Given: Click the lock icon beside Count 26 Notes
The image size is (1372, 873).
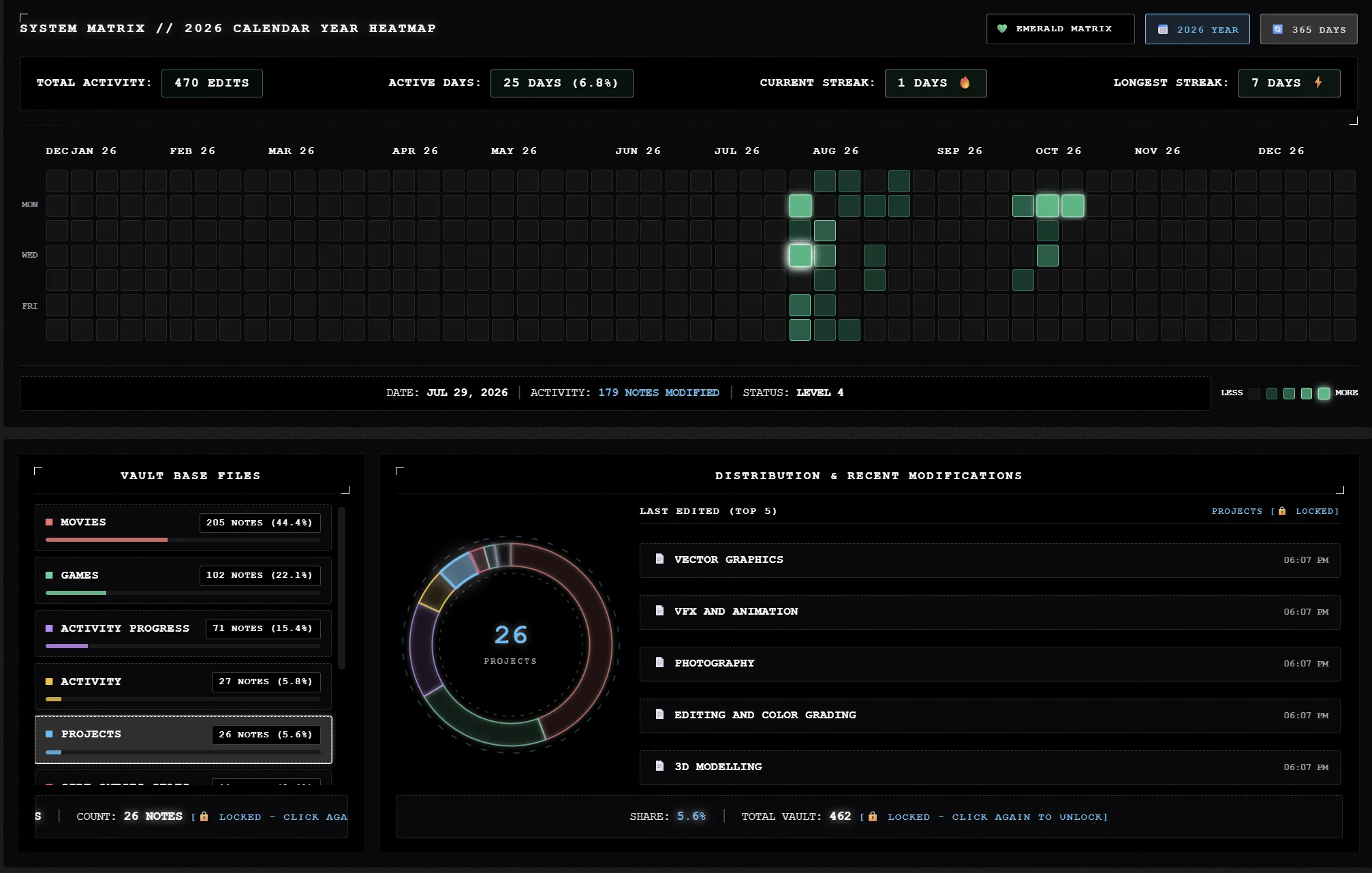Looking at the screenshot, I should click(204, 816).
